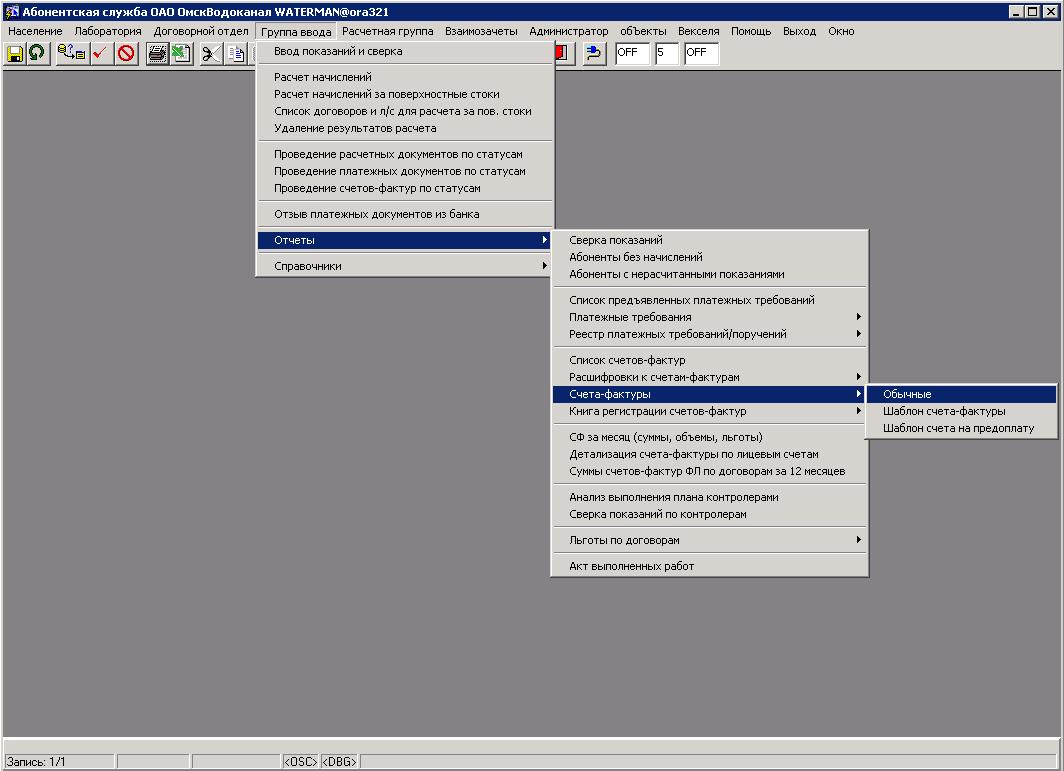Click the scissors Cut icon
Image resolution: width=1064 pixels, height=771 pixels.
pos(211,54)
